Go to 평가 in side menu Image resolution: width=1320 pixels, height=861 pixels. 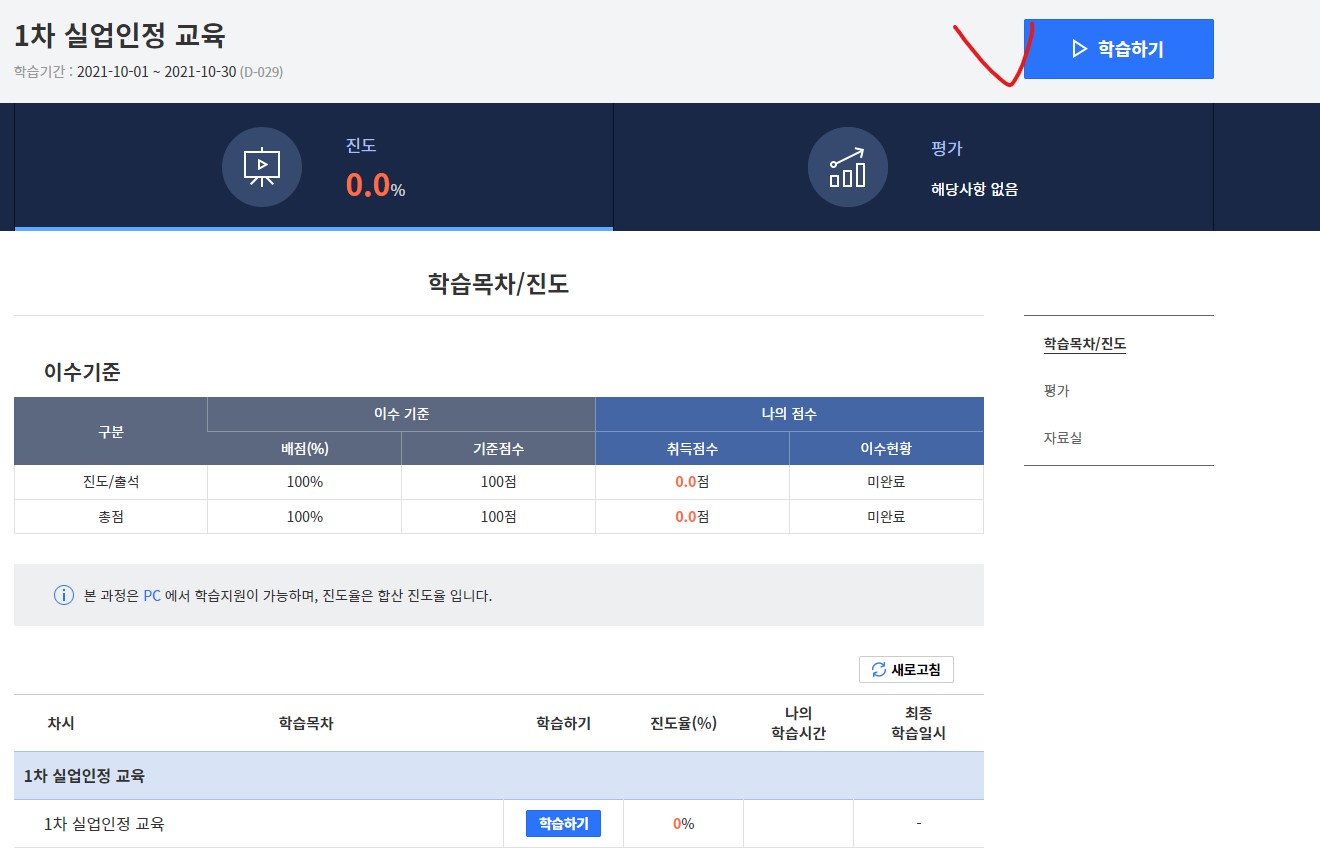1057,391
